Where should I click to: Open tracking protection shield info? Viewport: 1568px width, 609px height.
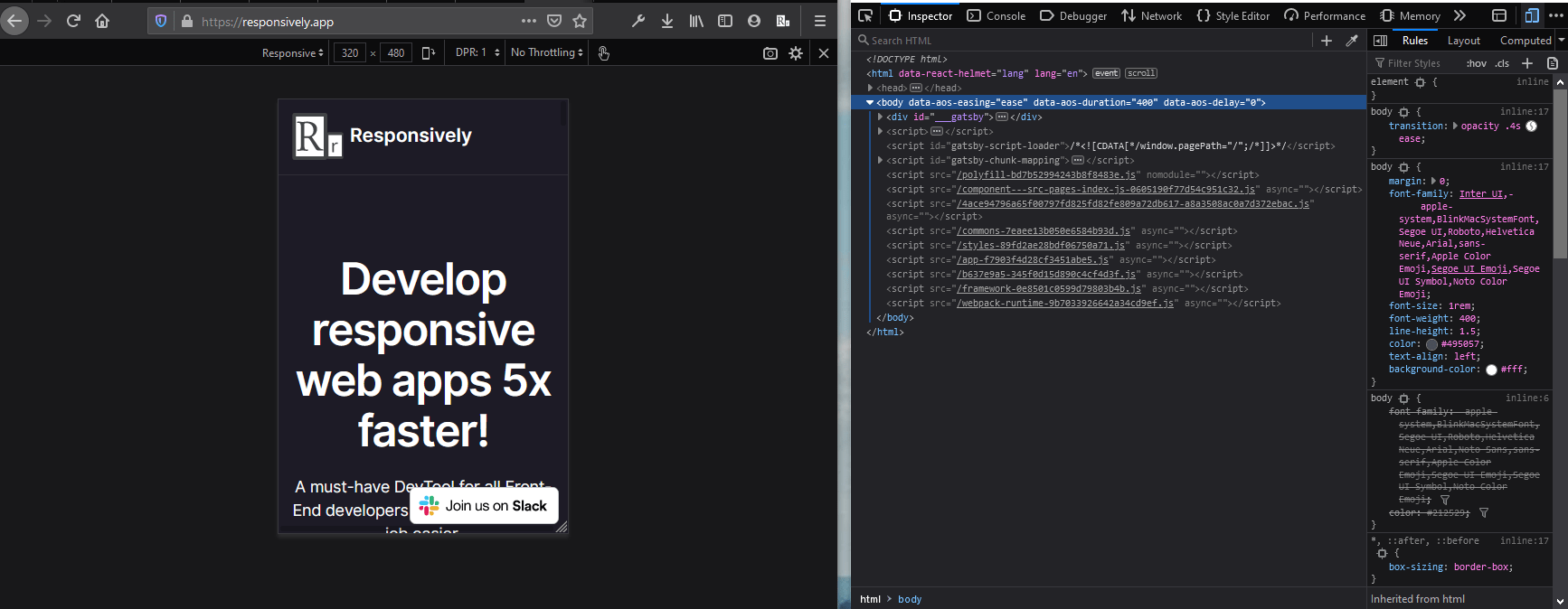pos(161,21)
